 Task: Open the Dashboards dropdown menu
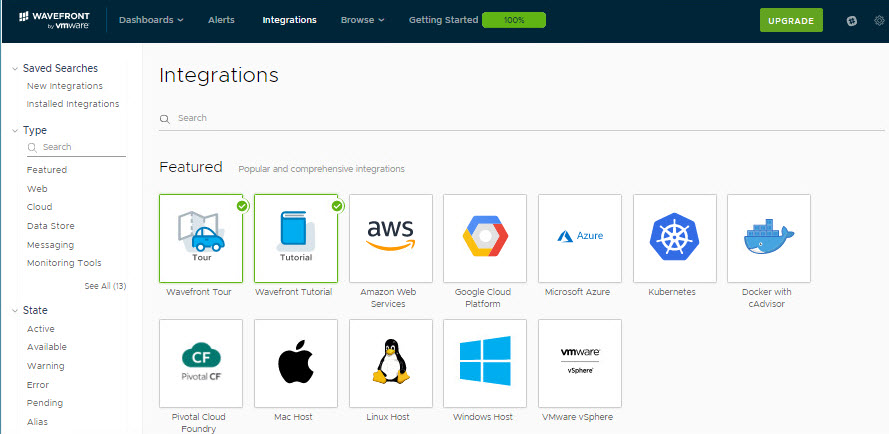[x=151, y=20]
